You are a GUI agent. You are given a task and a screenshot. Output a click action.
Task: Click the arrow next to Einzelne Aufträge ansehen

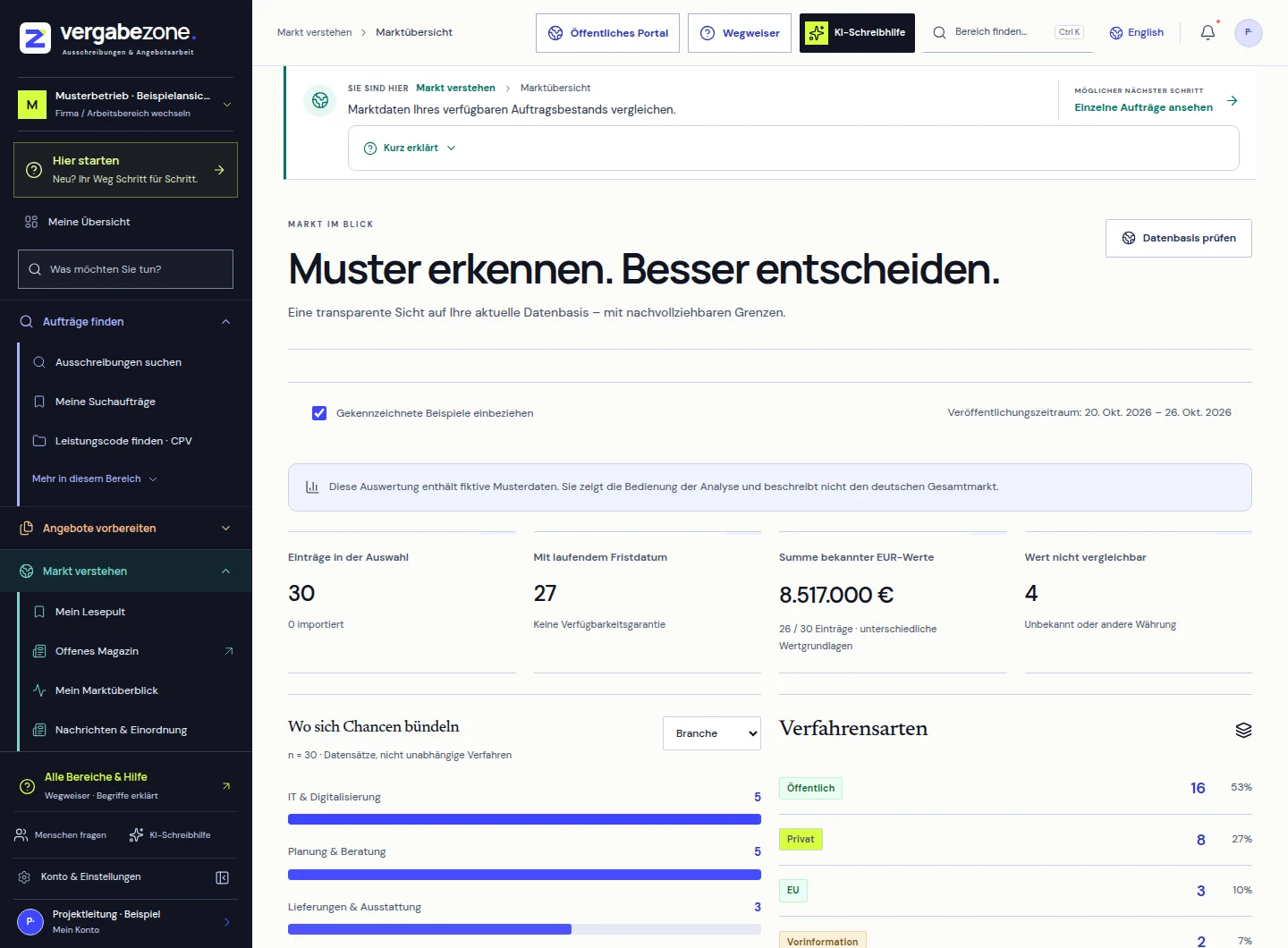point(1233,100)
